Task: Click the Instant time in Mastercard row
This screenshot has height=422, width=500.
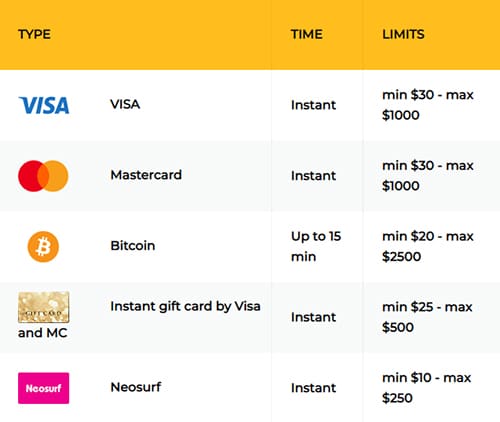Action: click(x=313, y=176)
